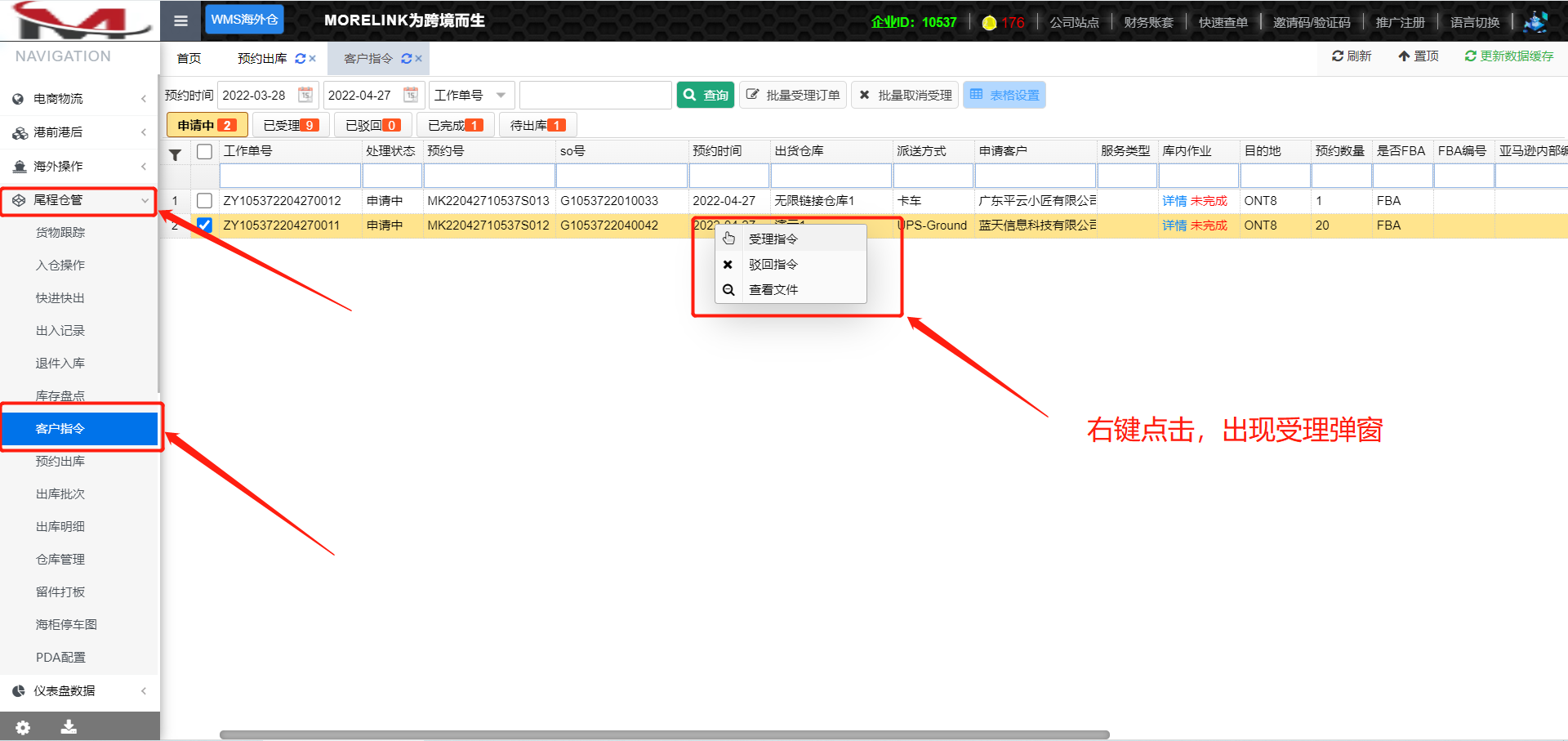Check the row ZY105372204270012 checkbox
1568x741 pixels.
coord(204,201)
